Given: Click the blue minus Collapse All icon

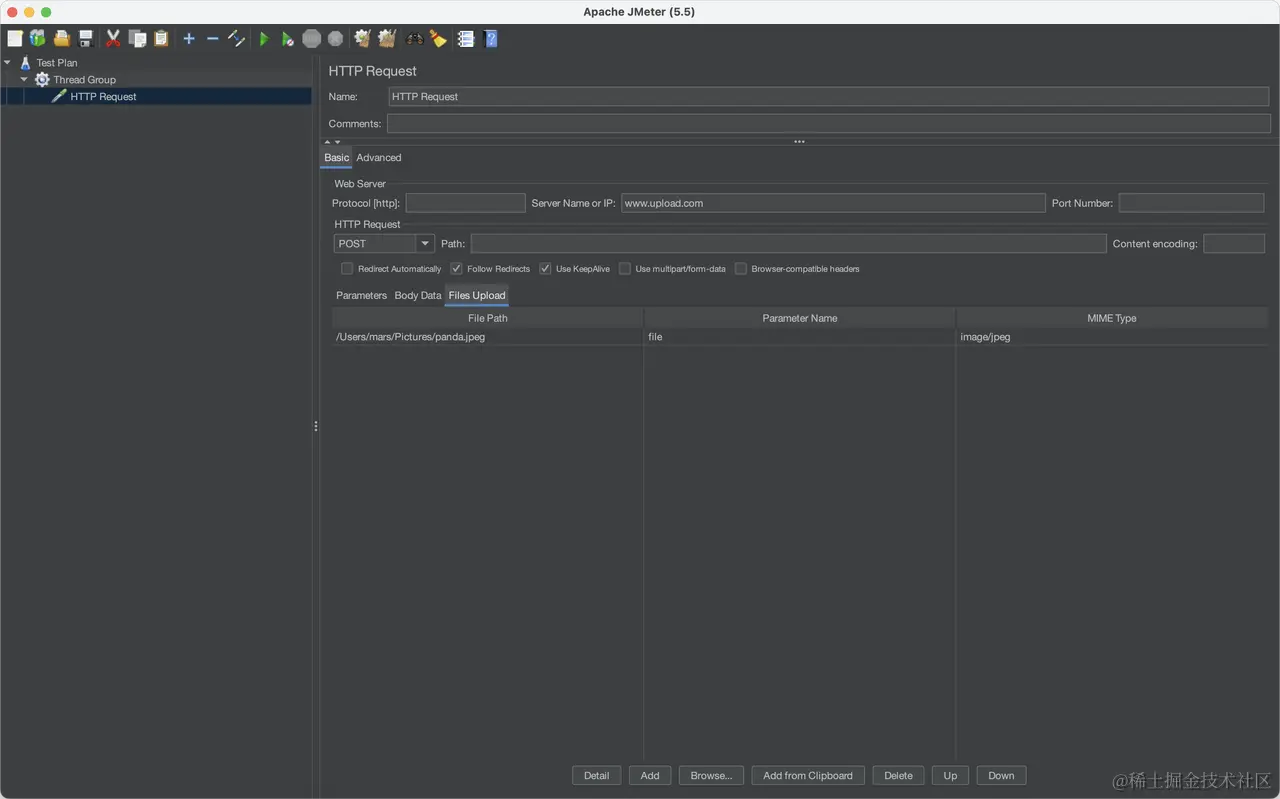Looking at the screenshot, I should pos(212,39).
